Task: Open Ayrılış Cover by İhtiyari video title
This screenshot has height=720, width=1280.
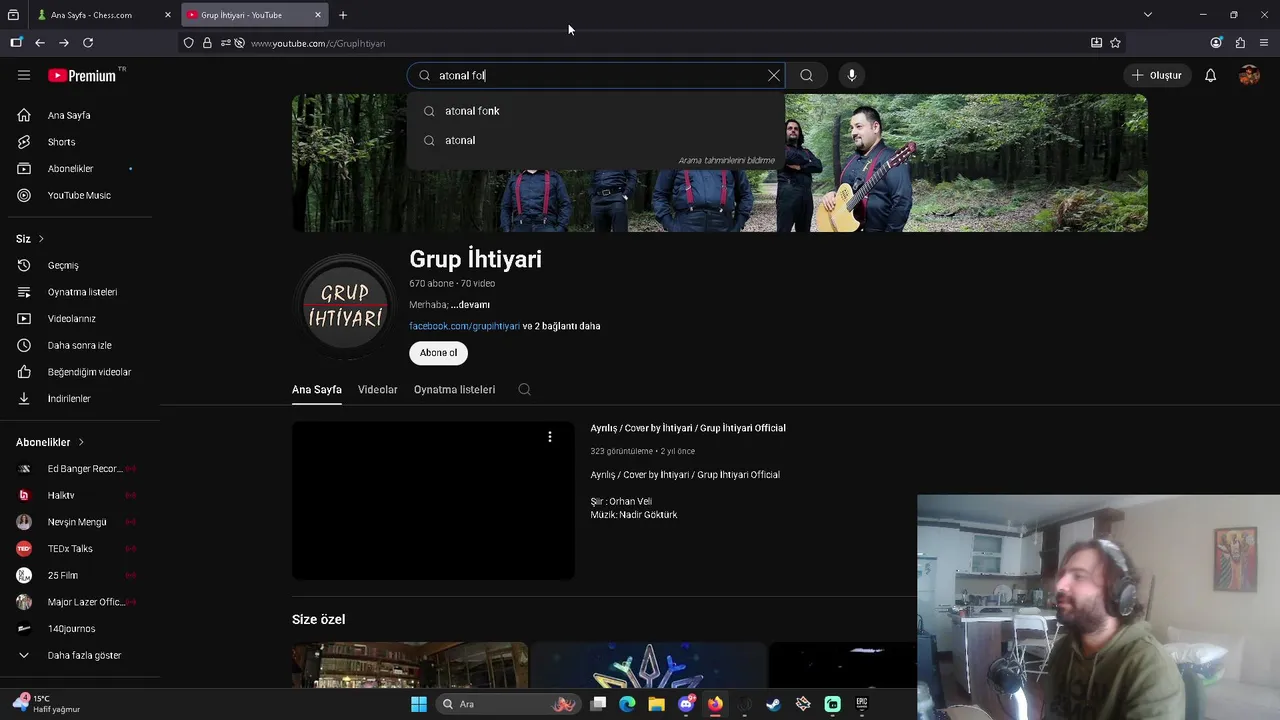Action: tap(688, 428)
